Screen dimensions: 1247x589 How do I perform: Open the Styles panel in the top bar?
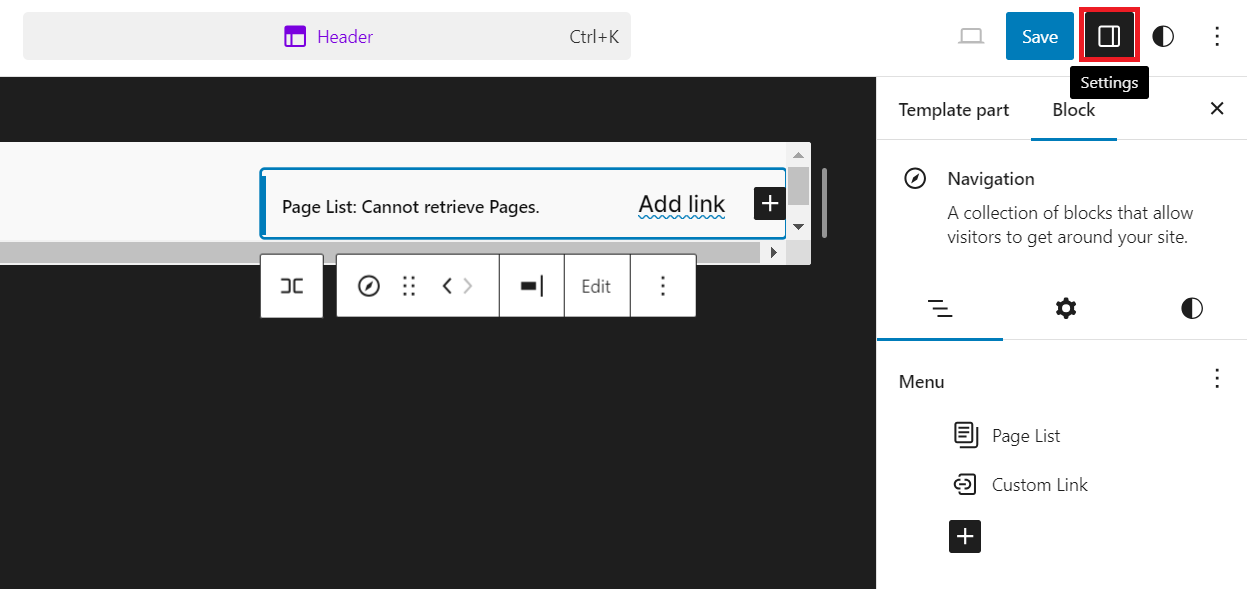coord(1162,35)
